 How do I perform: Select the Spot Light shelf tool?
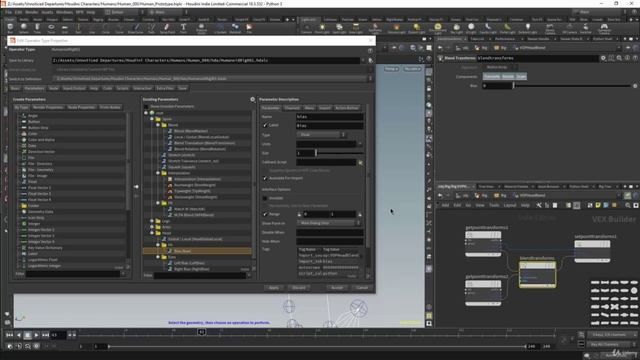click(x=339, y=28)
